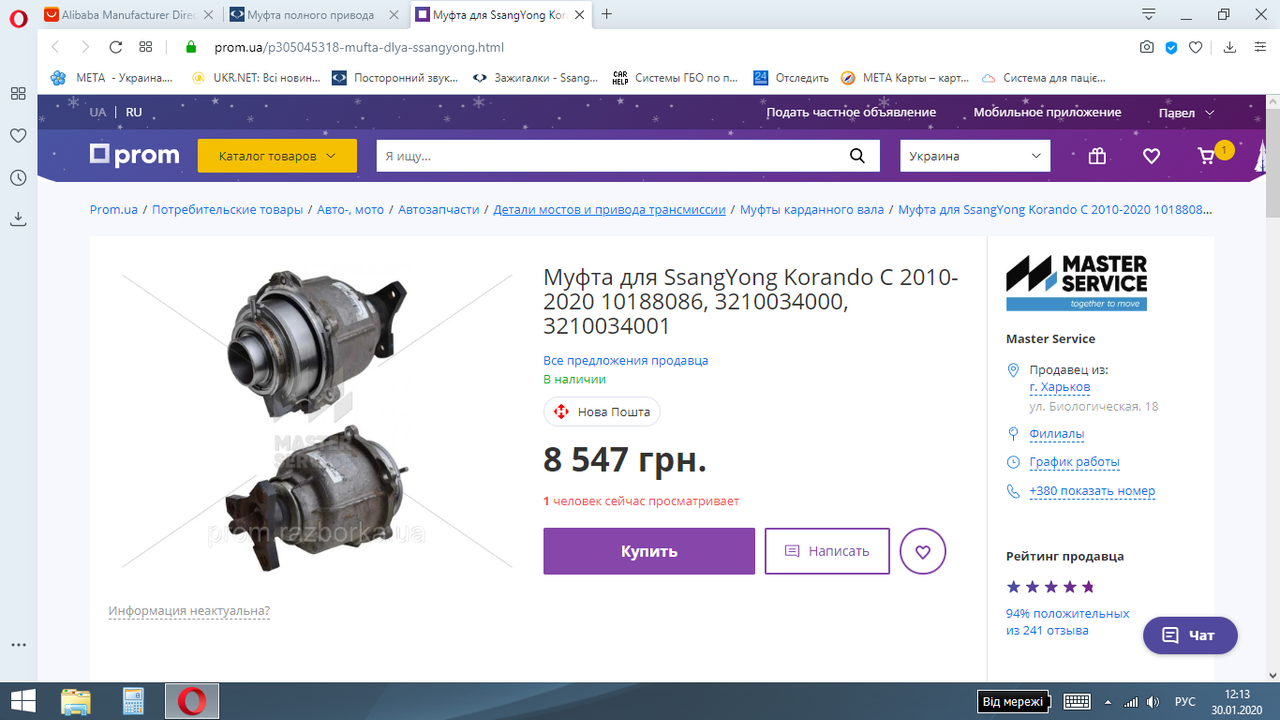Open history clock in Opera sidebar
Screen dimensions: 1280x720
(x=18, y=178)
